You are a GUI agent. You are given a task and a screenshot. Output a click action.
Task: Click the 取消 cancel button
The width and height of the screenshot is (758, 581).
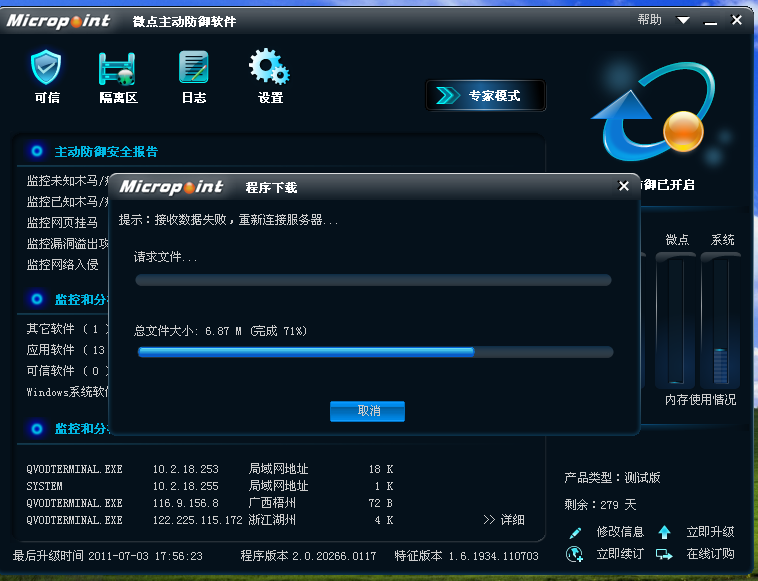point(367,411)
